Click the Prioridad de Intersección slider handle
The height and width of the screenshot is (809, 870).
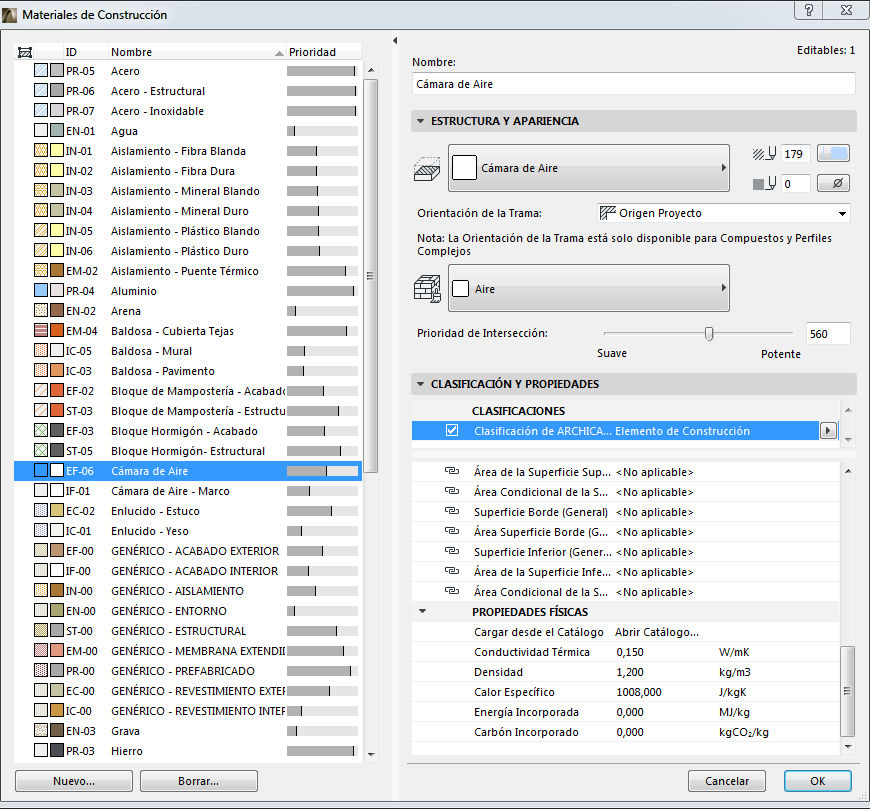(x=709, y=334)
